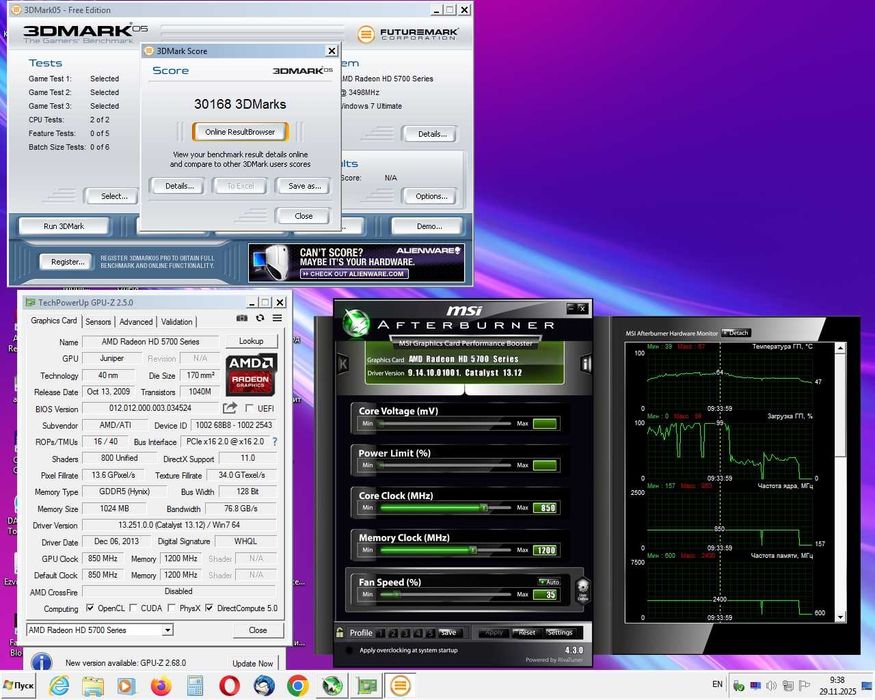Click the blue info icon in GPU-Z update bar
Screen dimensions: 875x700
point(42,662)
